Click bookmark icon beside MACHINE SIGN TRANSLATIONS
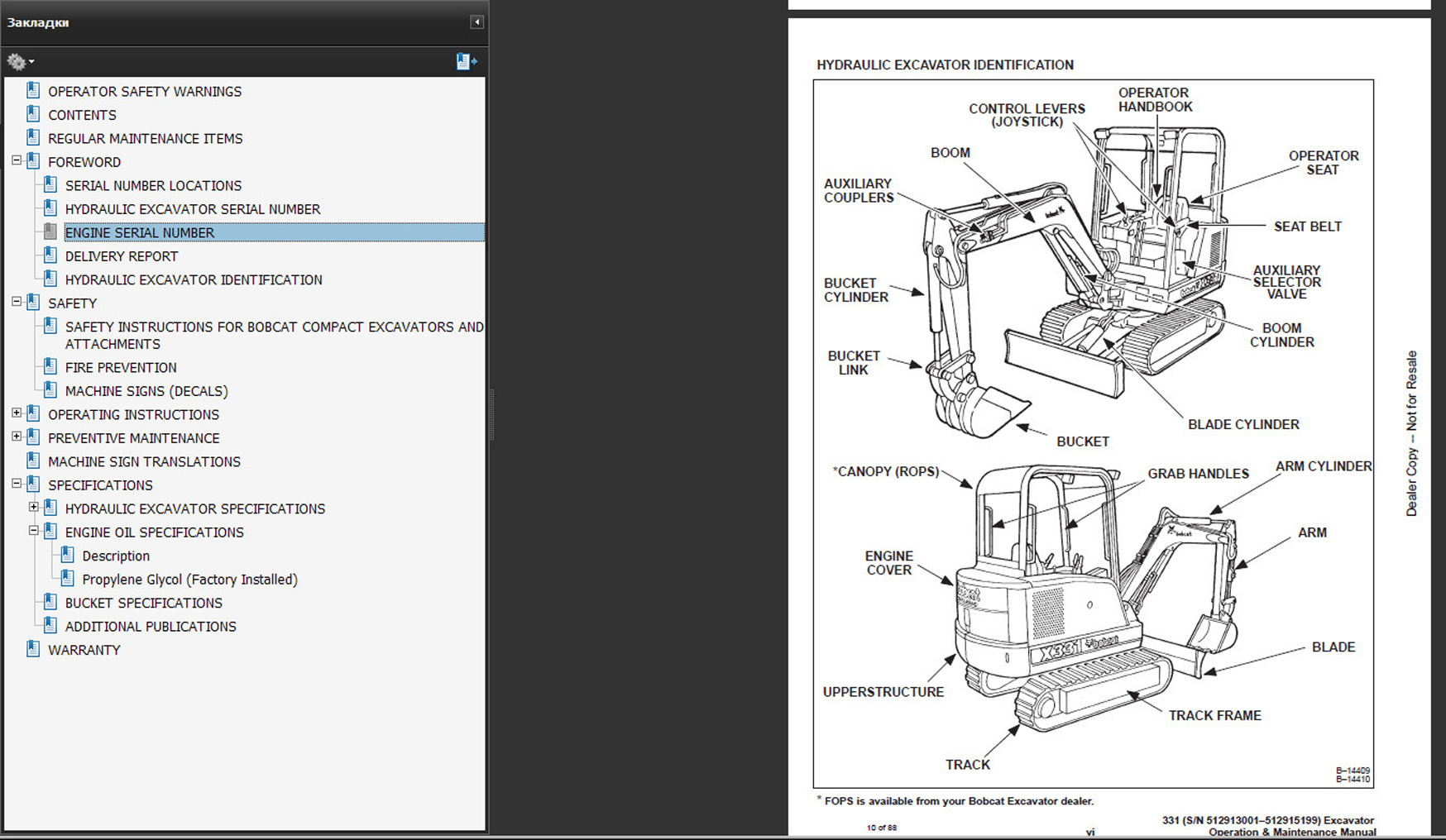The image size is (1446, 840). coord(33,461)
